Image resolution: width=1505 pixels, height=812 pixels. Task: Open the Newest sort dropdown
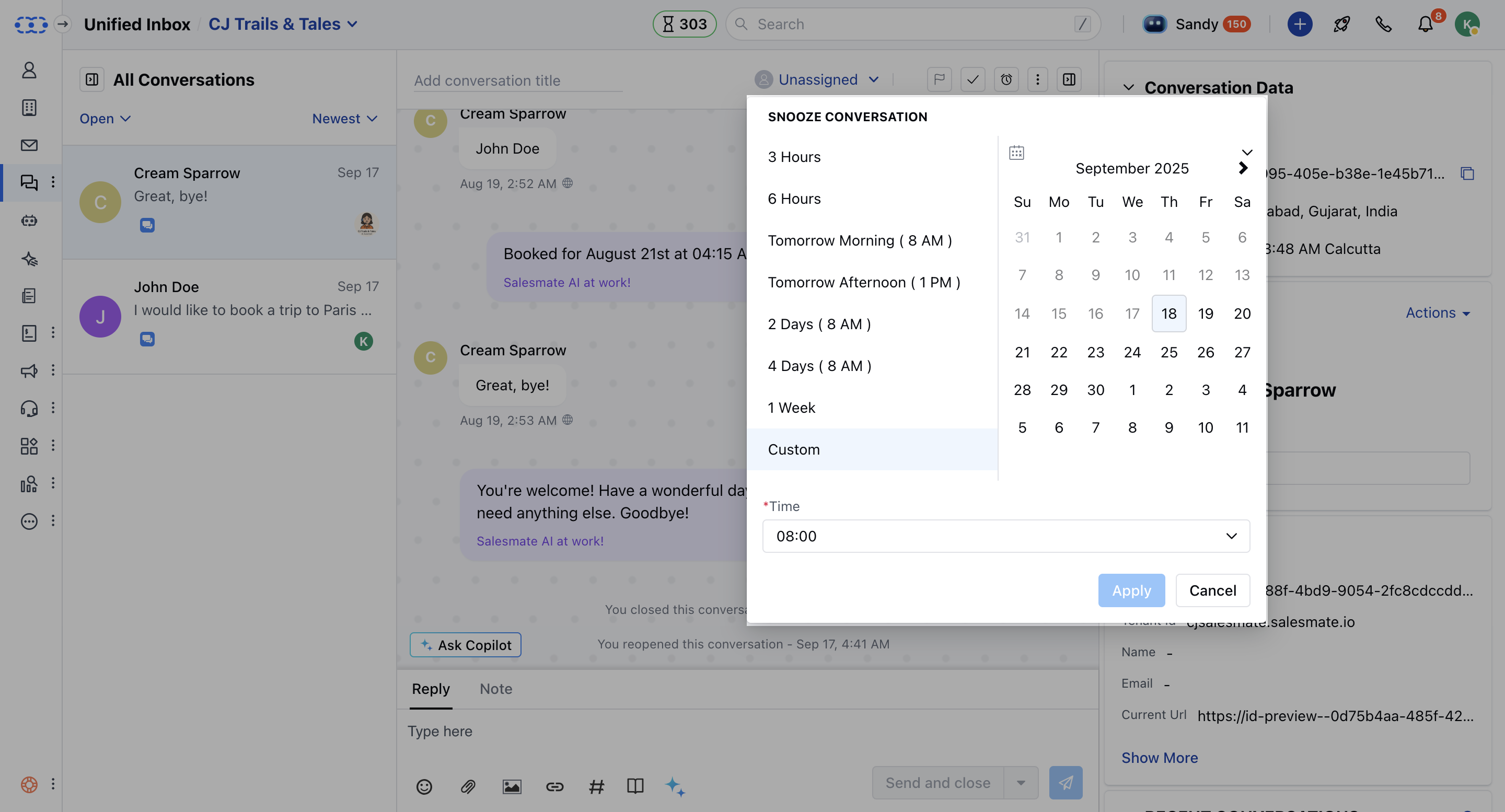345,119
